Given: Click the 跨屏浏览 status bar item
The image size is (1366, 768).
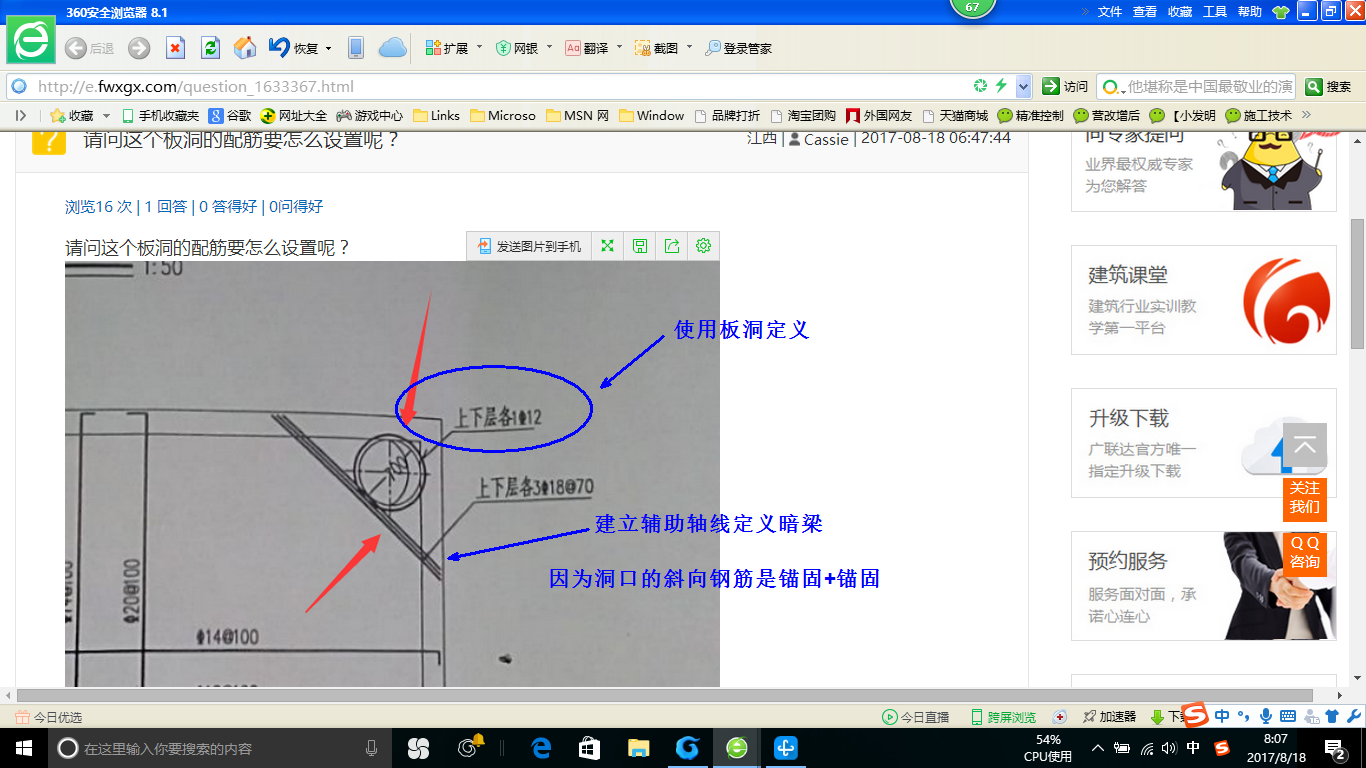Looking at the screenshot, I should pyautogui.click(x=1003, y=717).
